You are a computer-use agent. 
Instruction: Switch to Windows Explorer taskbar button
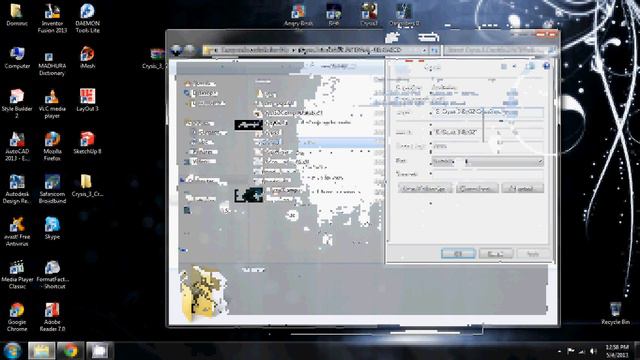pyautogui.click(x=41, y=351)
